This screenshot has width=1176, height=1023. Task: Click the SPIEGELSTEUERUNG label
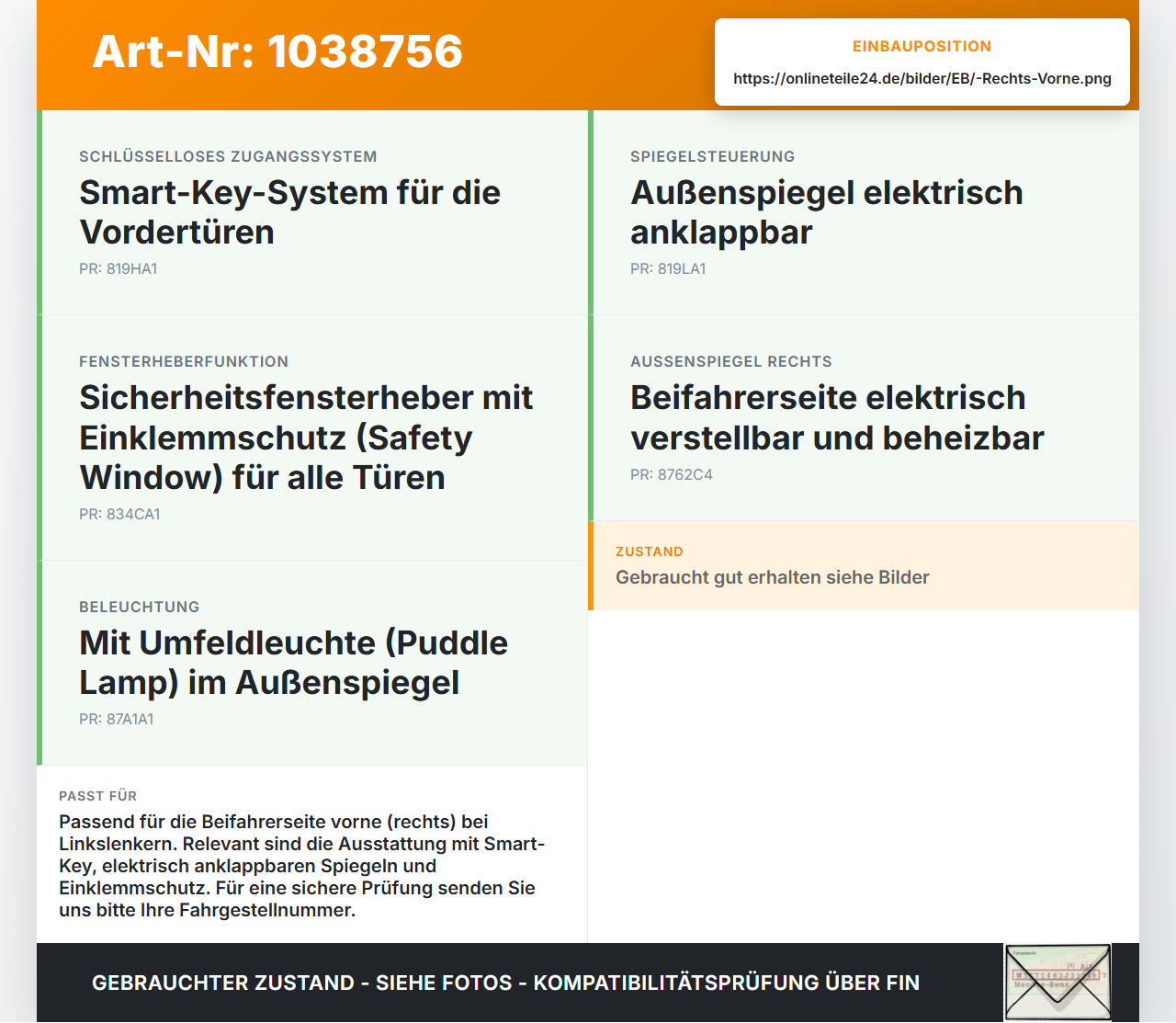coord(713,156)
